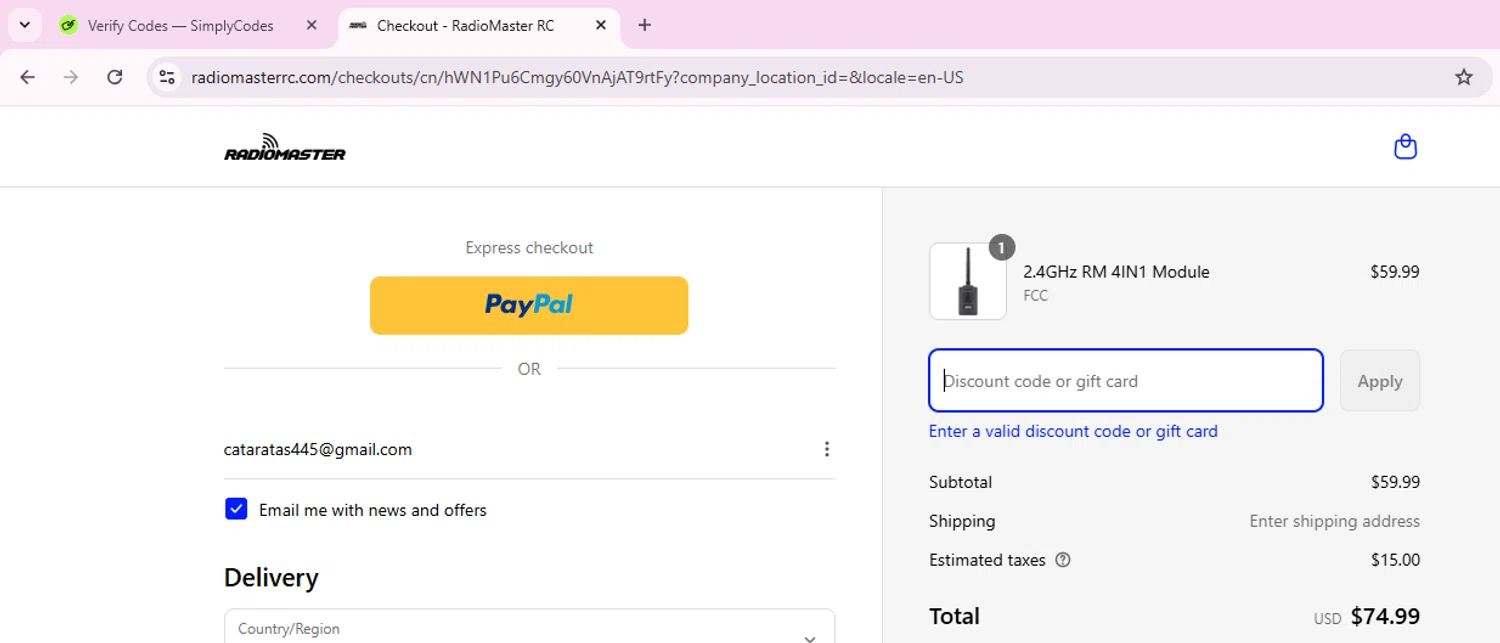Show Estimated taxes info tooltip icon
This screenshot has width=1500, height=643.
1063,560
